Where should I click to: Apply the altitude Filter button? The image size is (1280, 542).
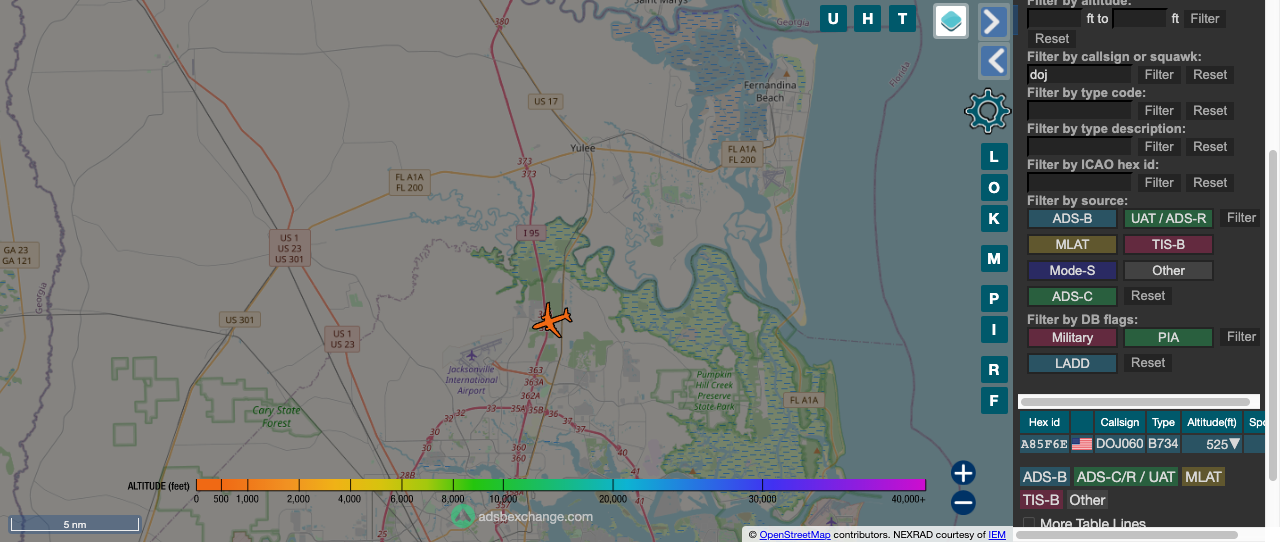1204,18
